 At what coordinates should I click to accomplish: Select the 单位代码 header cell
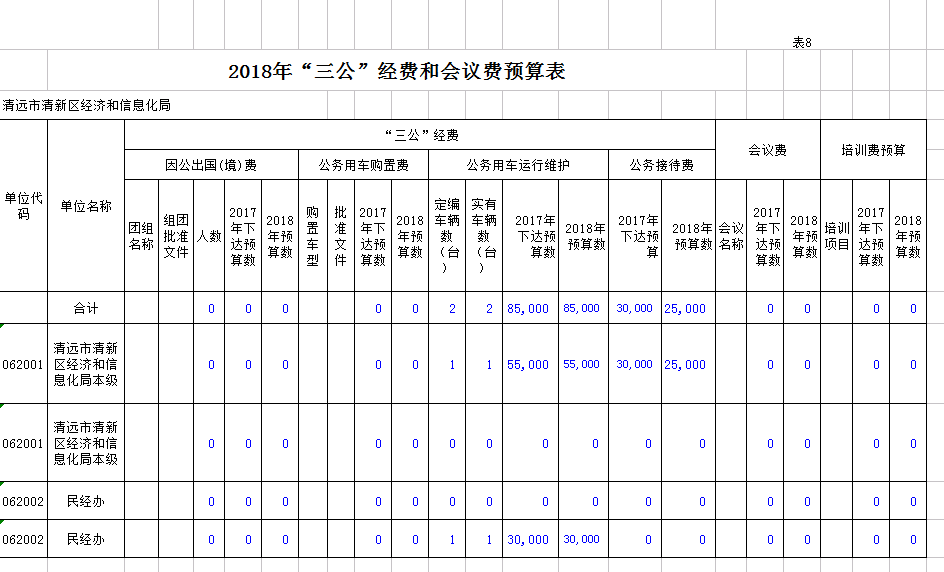[x=23, y=206]
